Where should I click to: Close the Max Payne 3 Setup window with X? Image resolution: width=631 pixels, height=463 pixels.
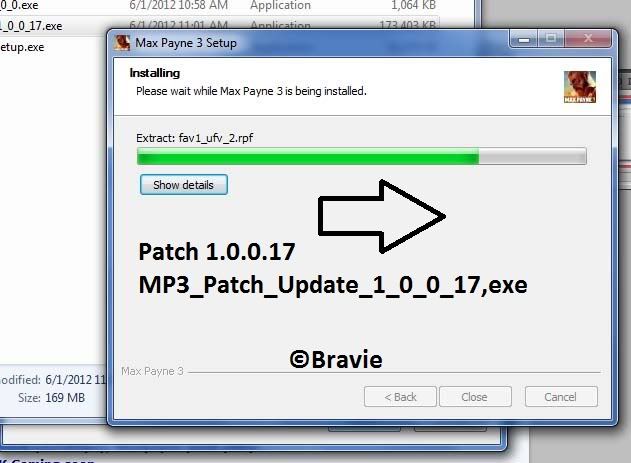click(x=588, y=39)
